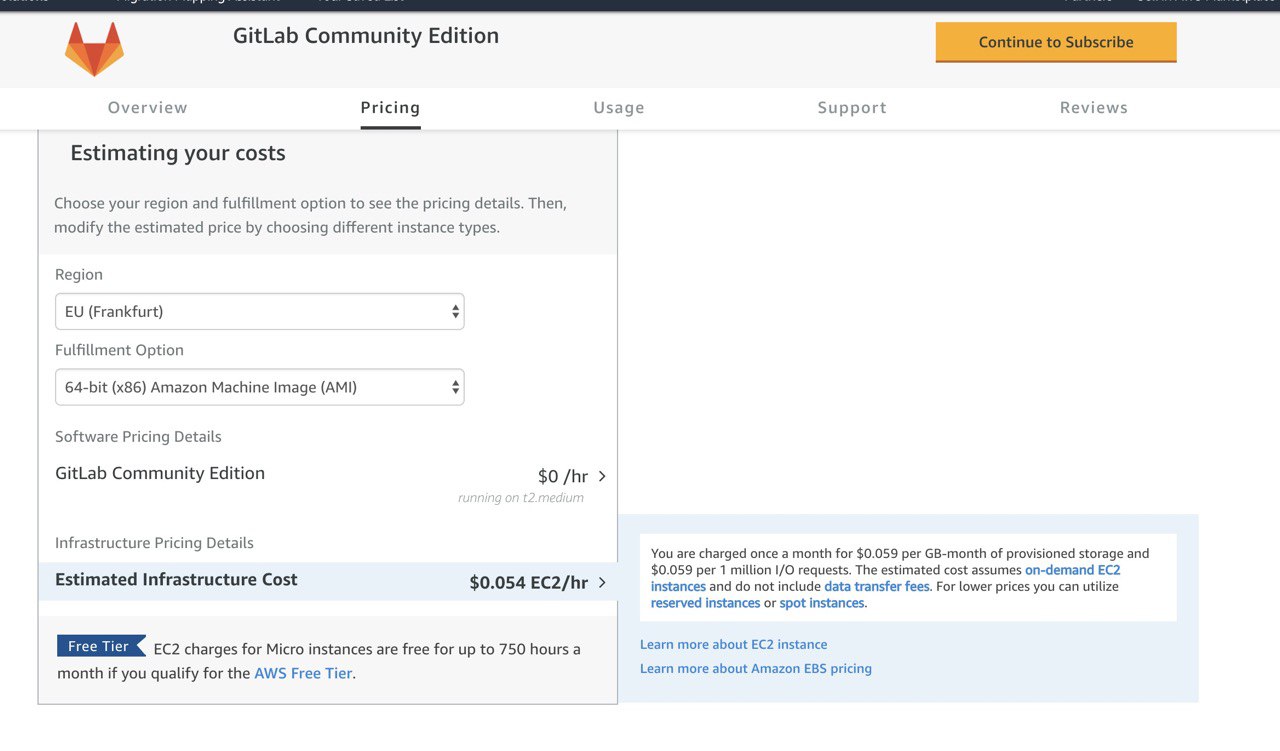
Task: Click the Free Tier badge
Action: (102, 646)
